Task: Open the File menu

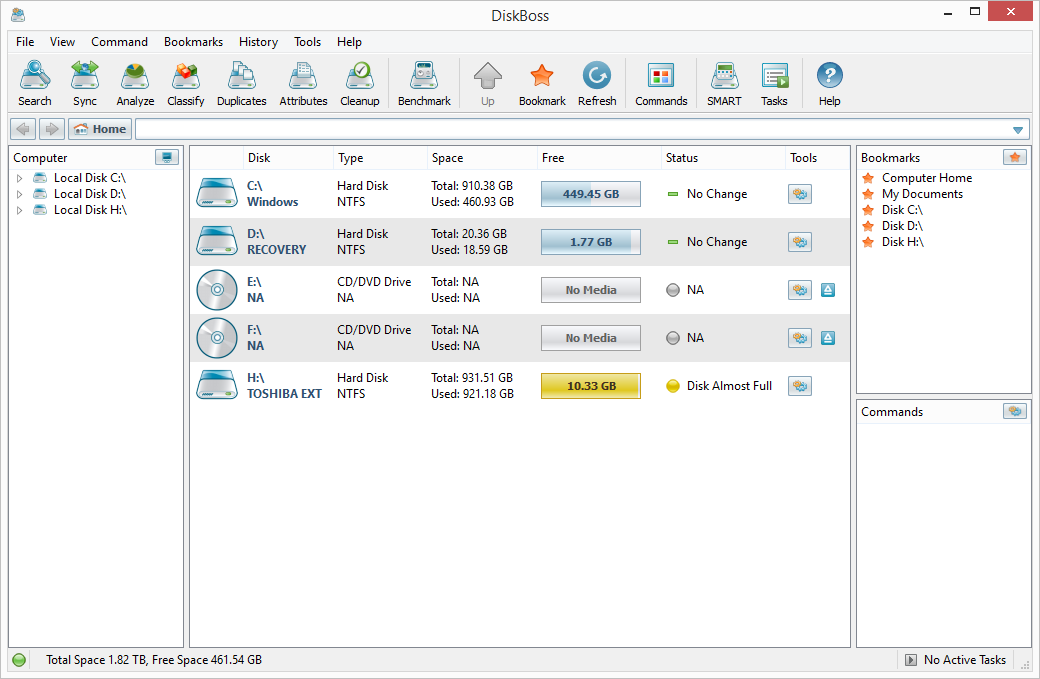Action: 25,42
